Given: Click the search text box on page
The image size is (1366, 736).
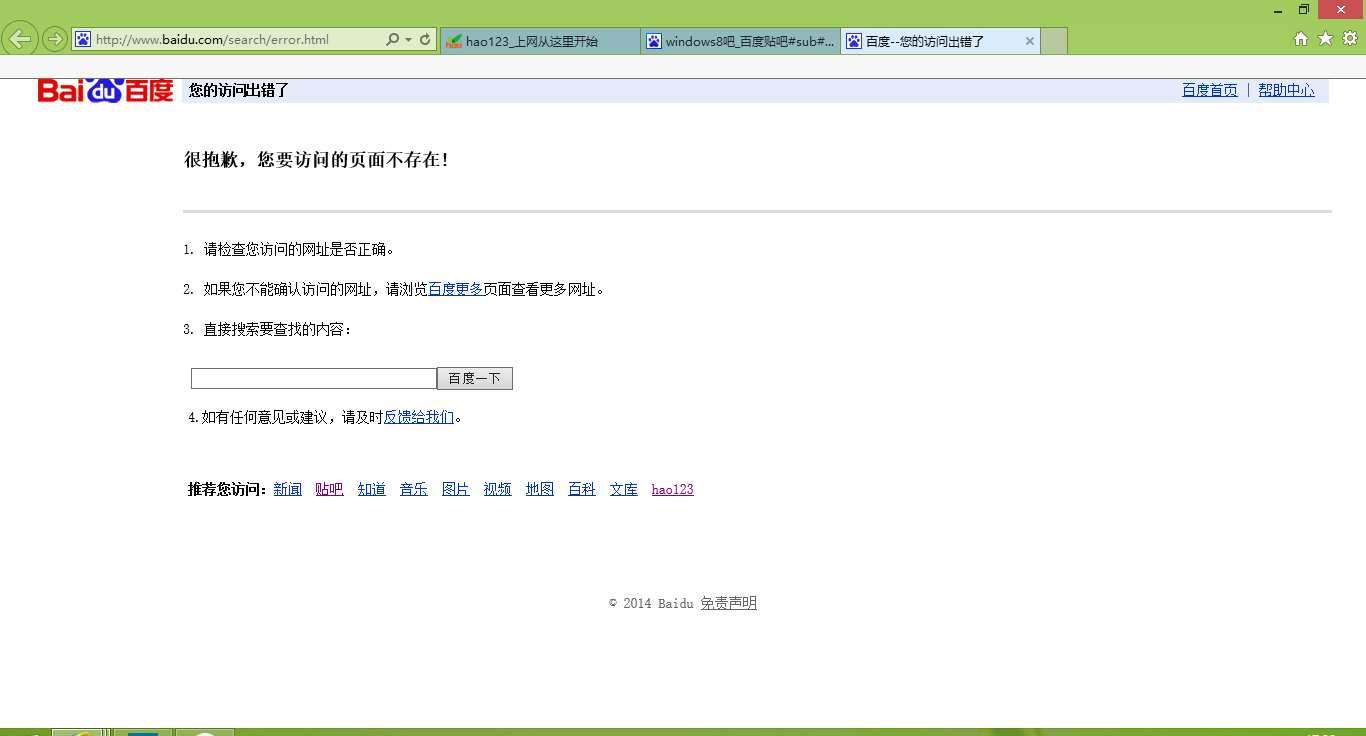Looking at the screenshot, I should pyautogui.click(x=314, y=378).
